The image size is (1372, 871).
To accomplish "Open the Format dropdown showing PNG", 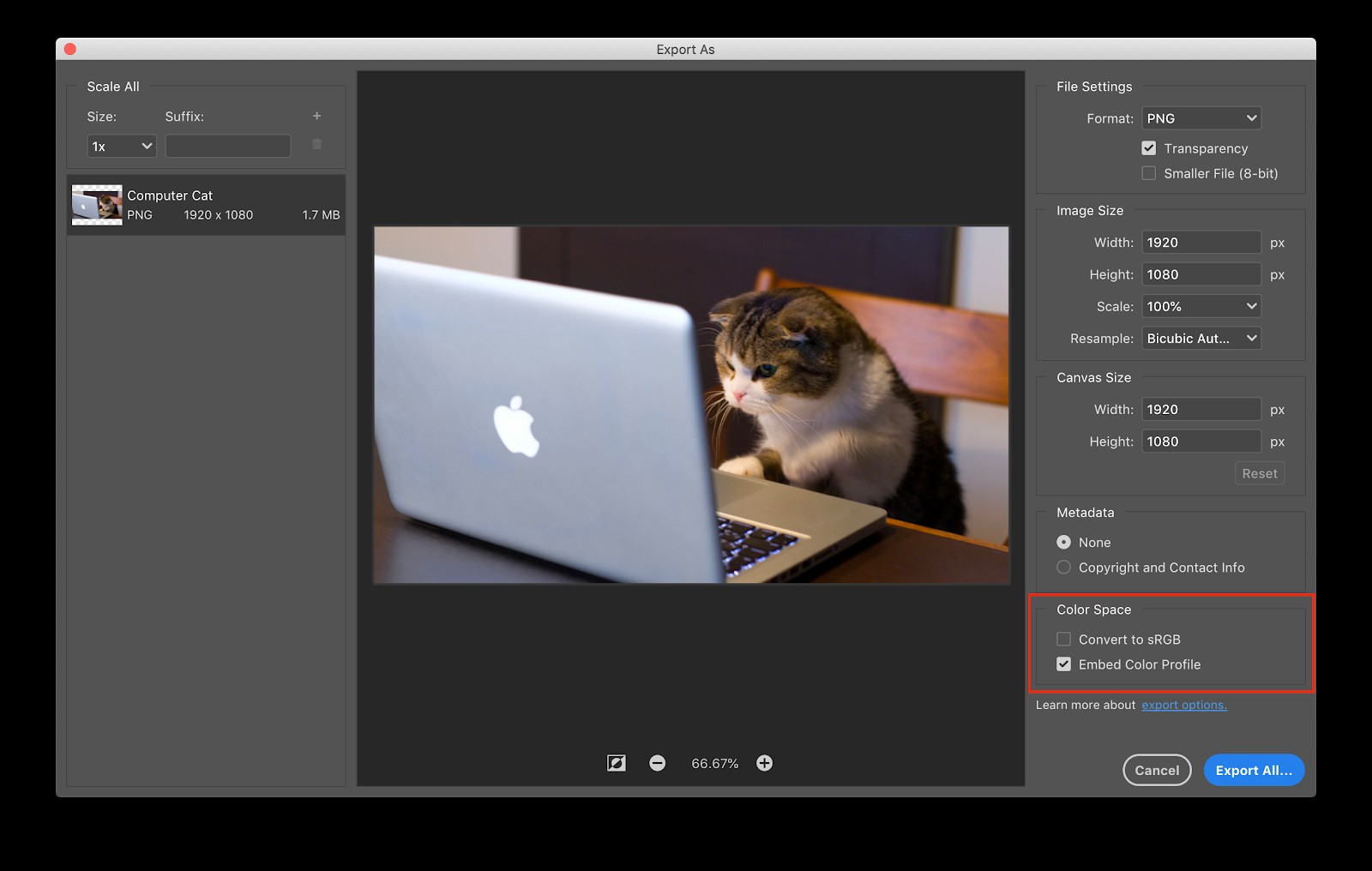I will pyautogui.click(x=1200, y=117).
